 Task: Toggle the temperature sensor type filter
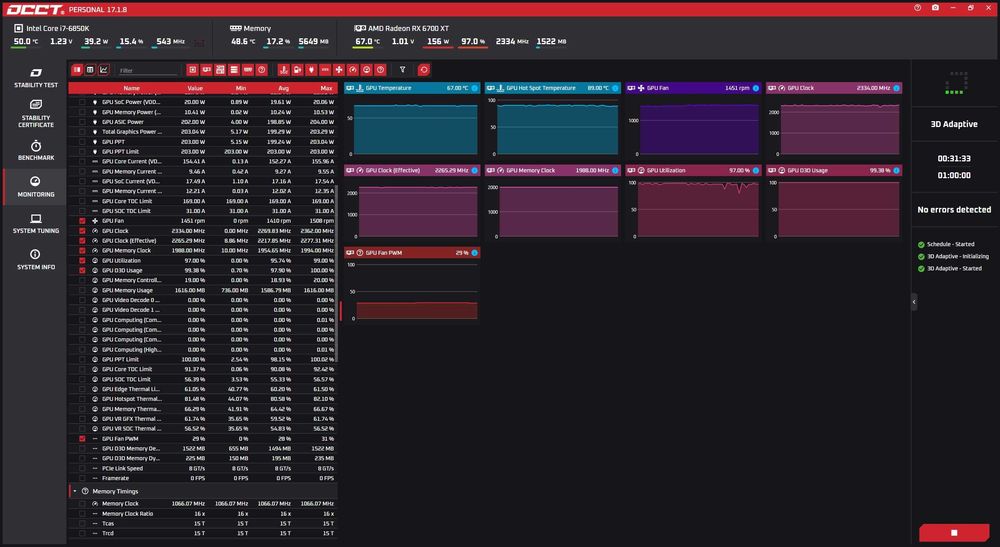[x=284, y=69]
